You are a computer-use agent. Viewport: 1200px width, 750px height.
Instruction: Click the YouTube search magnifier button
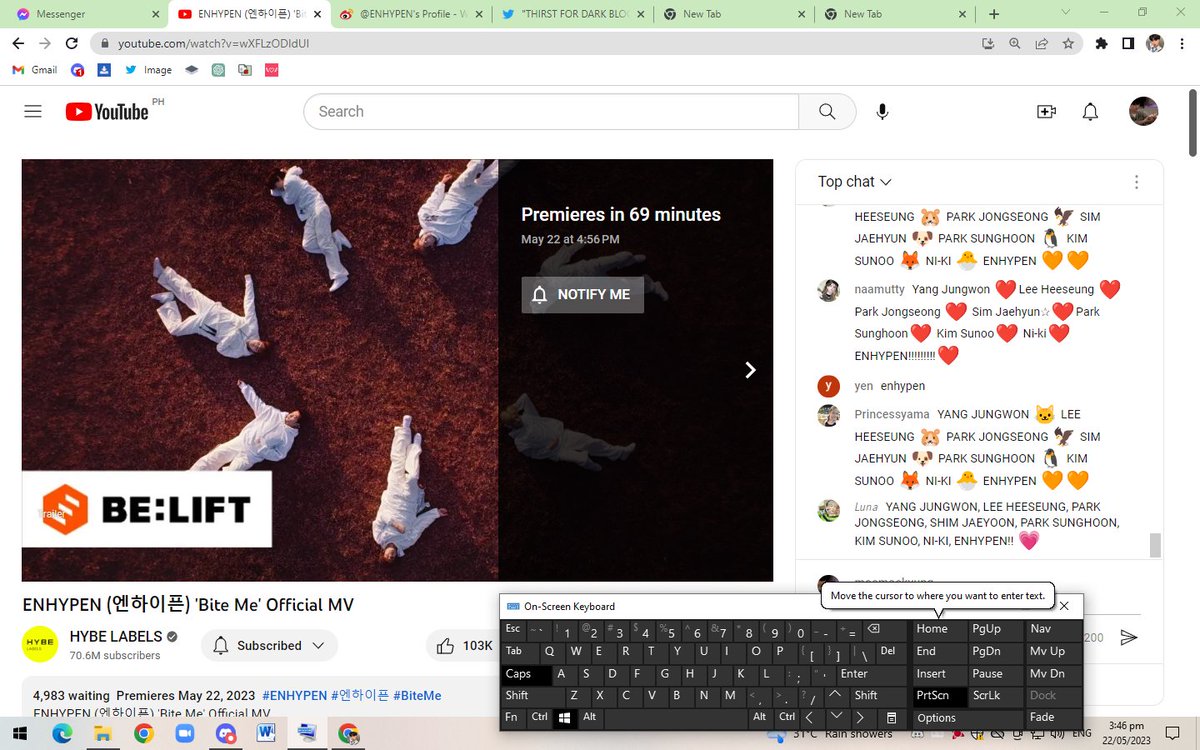point(827,112)
